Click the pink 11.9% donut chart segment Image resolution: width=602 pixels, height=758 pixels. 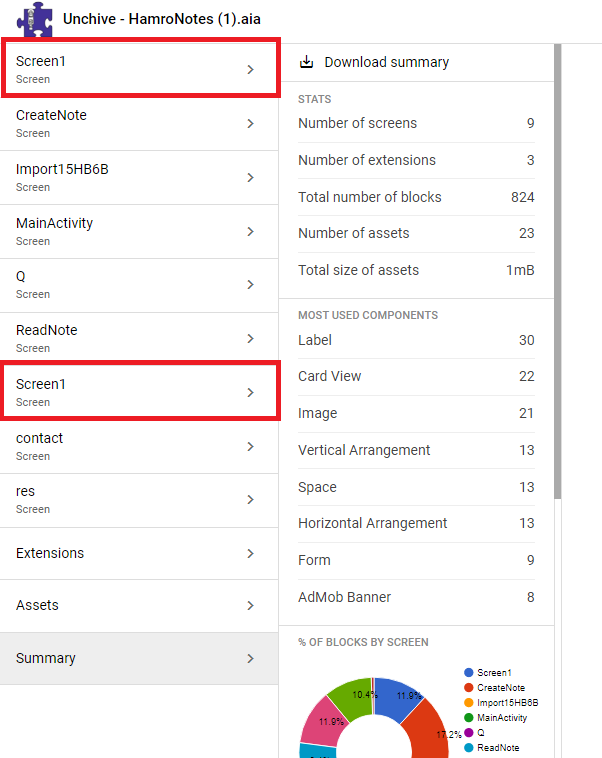tap(324, 723)
